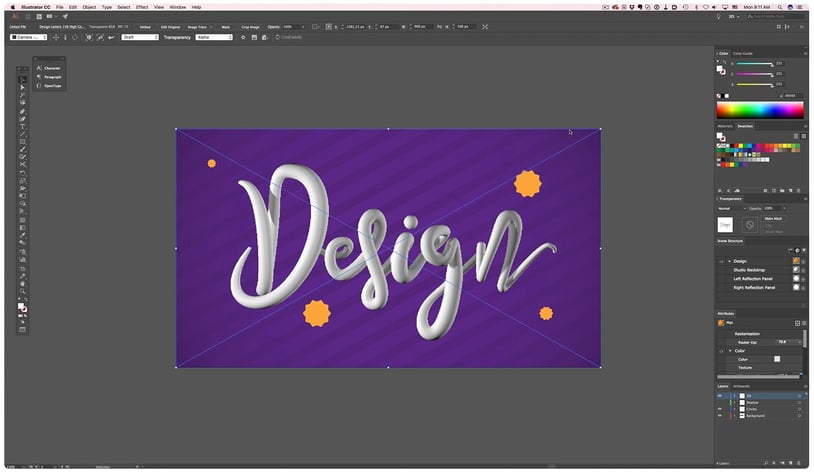Click the Studio Backdrop material icon
This screenshot has height=473, width=814.
pyautogui.click(x=797, y=270)
